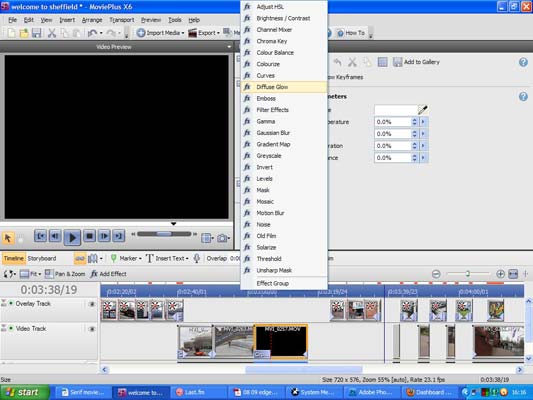Pick the Unsharp Mask effect
The width and height of the screenshot is (533, 400).
[x=284, y=270]
